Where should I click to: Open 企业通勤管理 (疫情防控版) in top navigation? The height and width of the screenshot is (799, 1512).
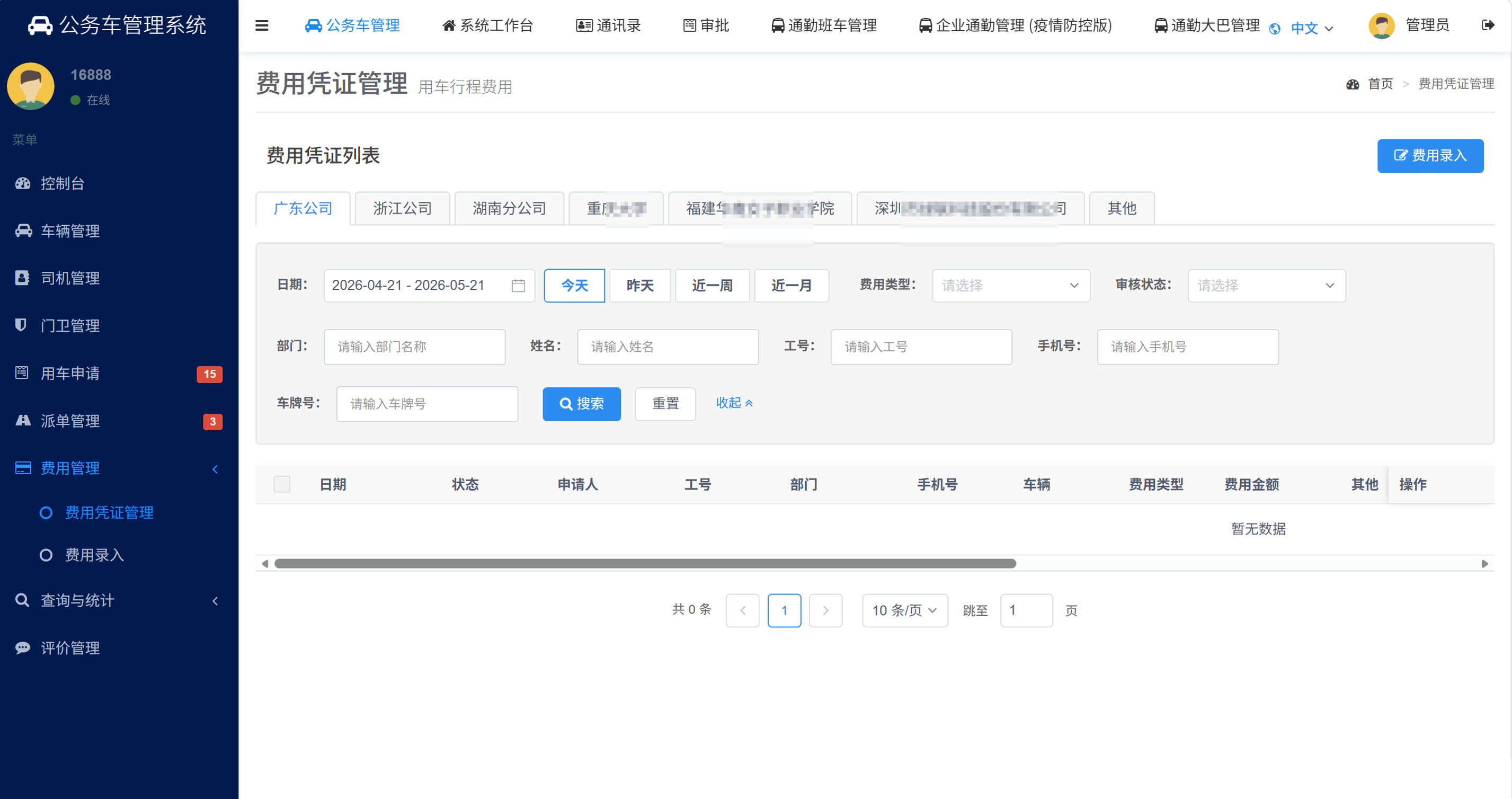click(x=1015, y=25)
